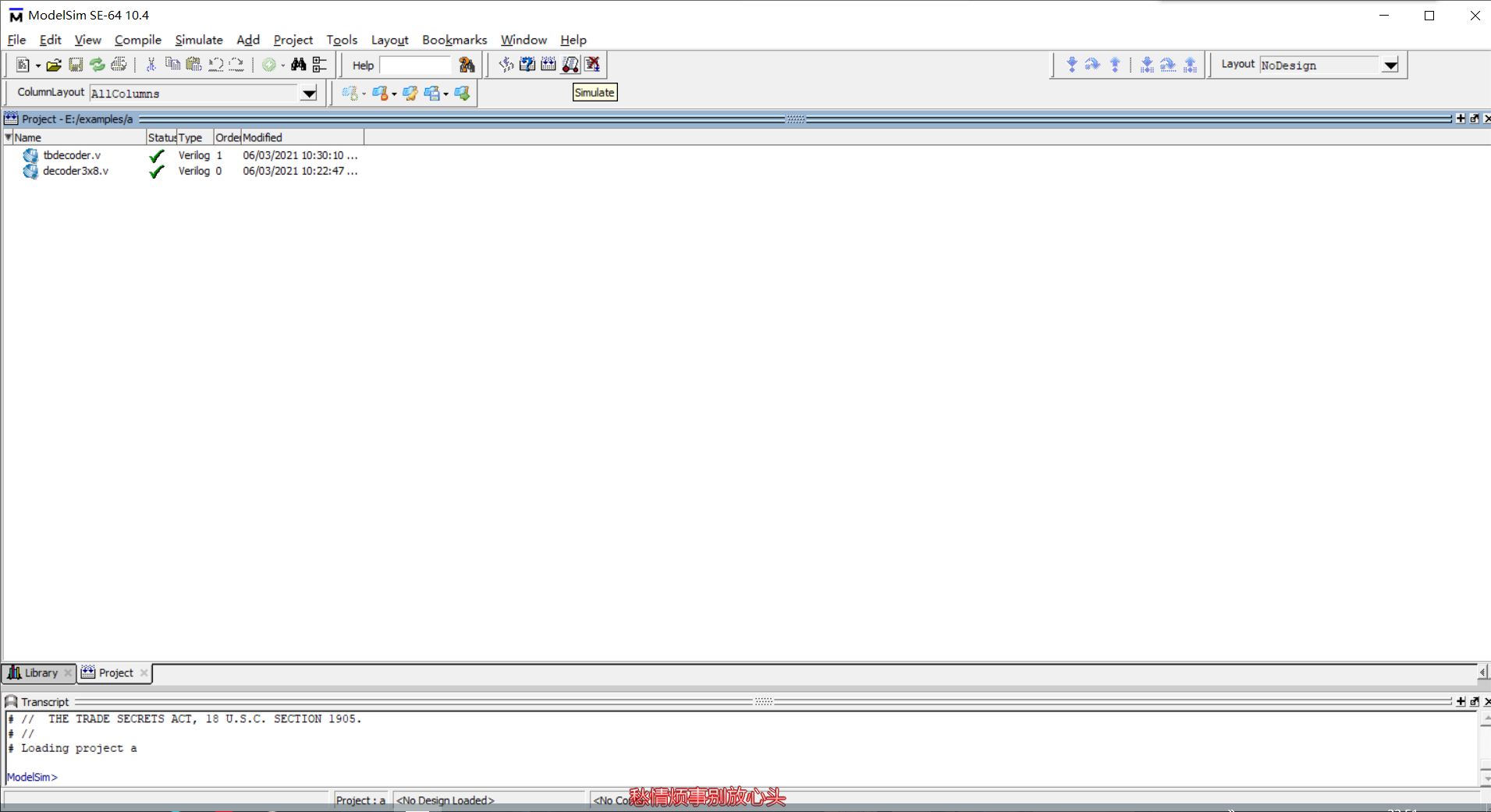1491x812 pixels.
Task: Select the tbdecoder.v file row
Action: [184, 155]
